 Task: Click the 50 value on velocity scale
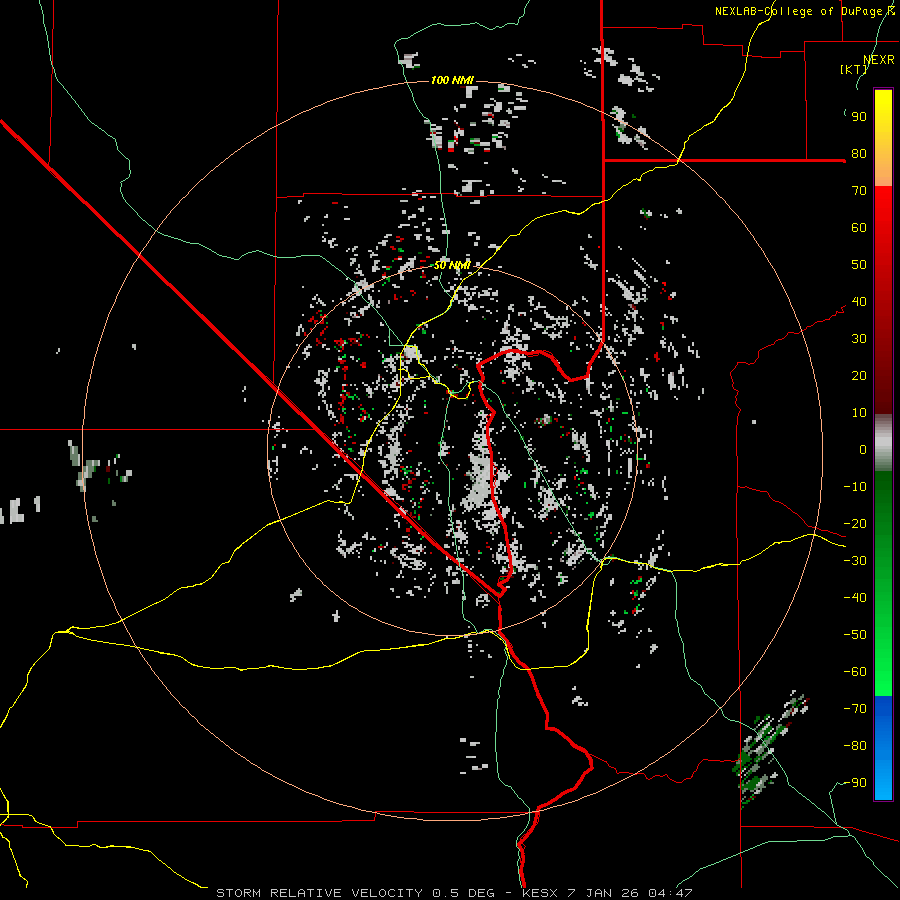pyautogui.click(x=859, y=265)
